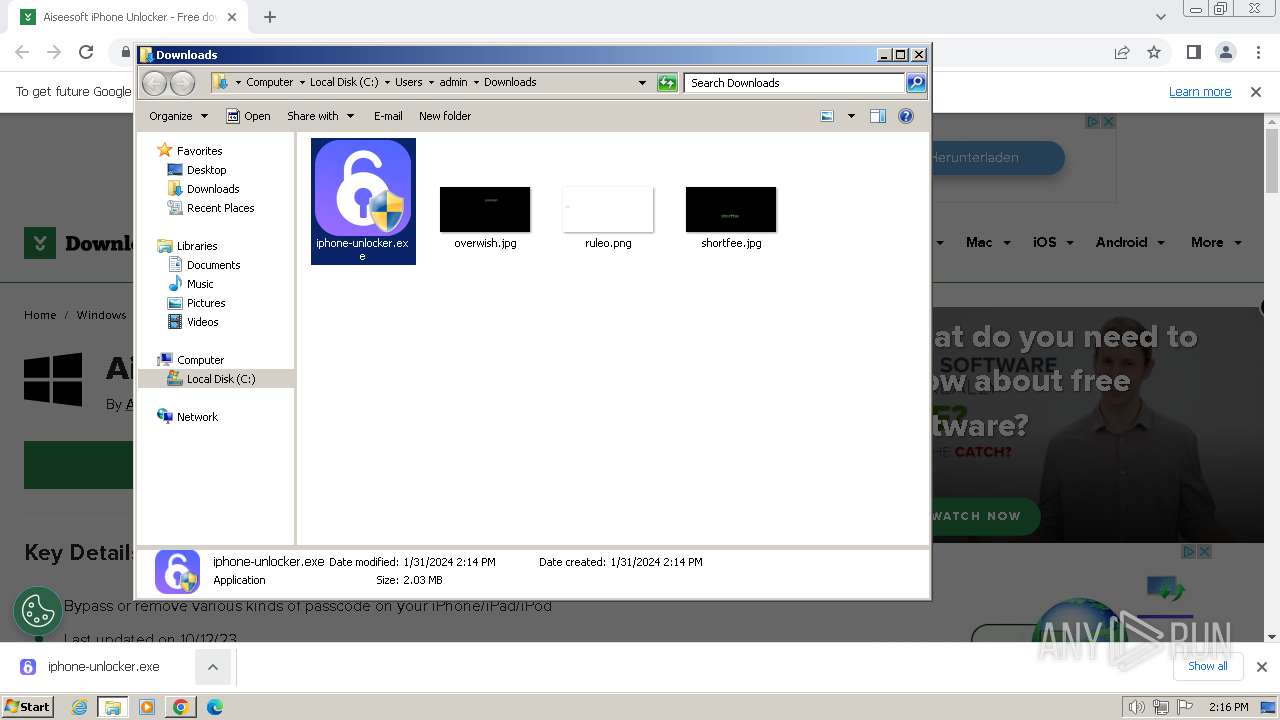Screen dimensions: 1280x720
Task: Open the Organize menu
Action: [x=178, y=116]
